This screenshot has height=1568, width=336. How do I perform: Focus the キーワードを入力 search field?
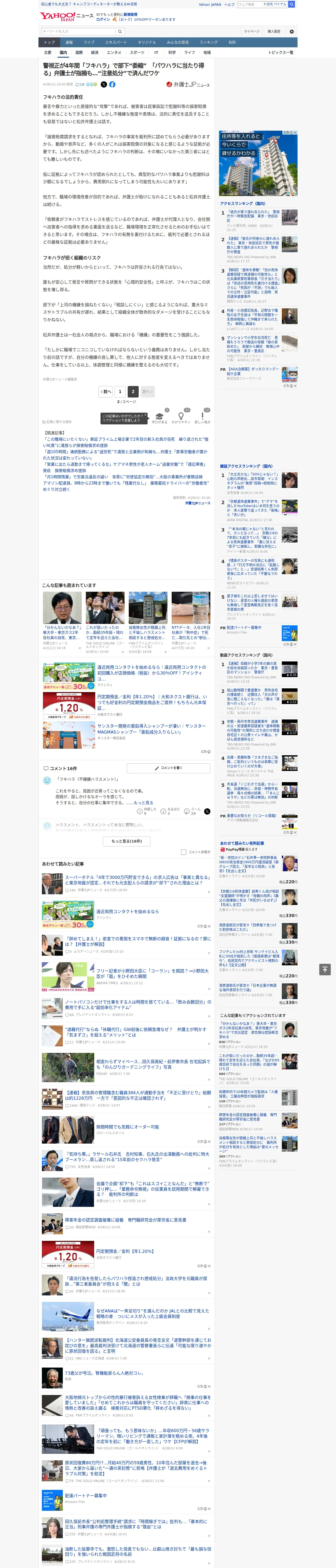(78, 32)
